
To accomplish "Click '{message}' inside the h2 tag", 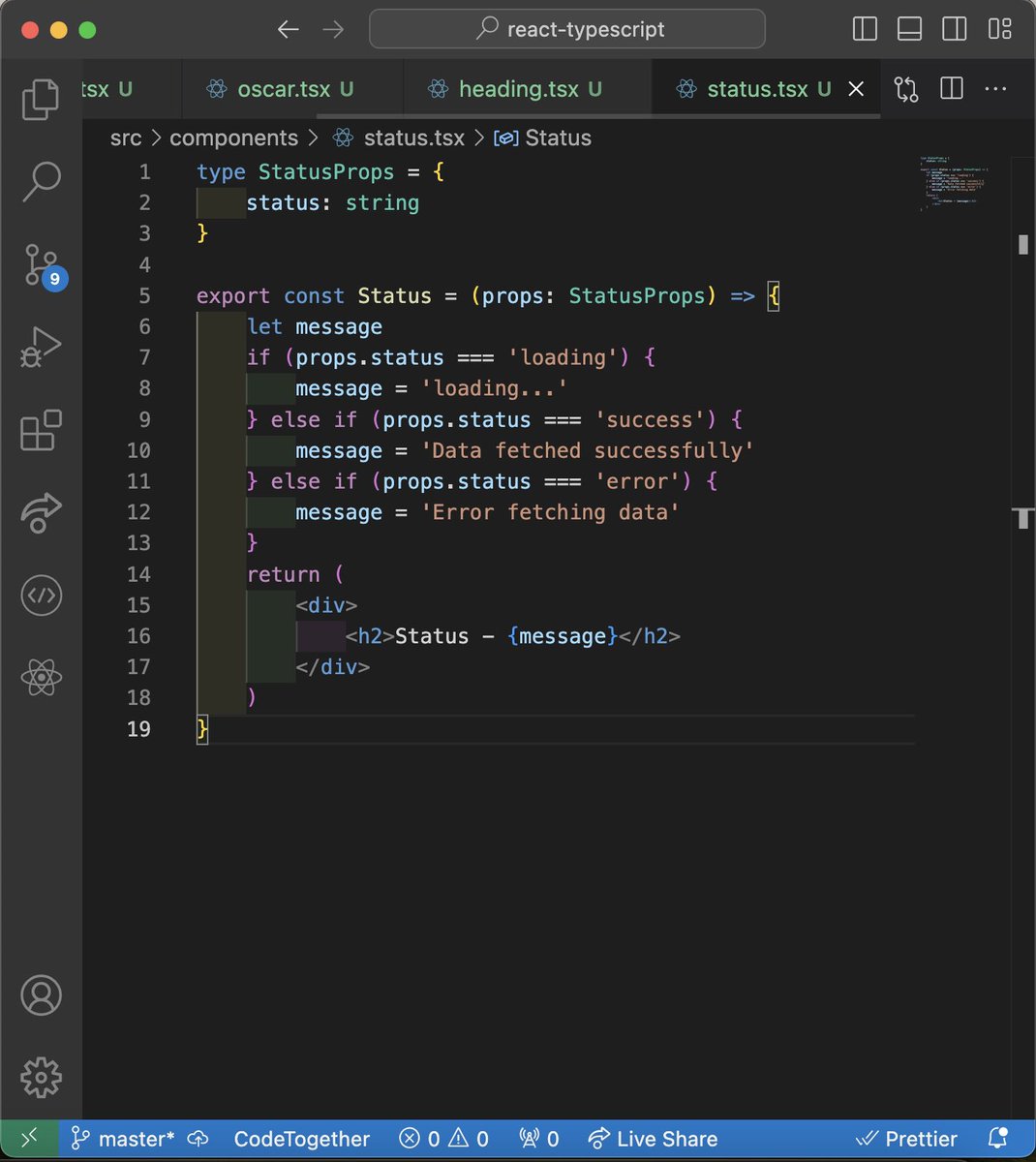I will click(x=563, y=636).
